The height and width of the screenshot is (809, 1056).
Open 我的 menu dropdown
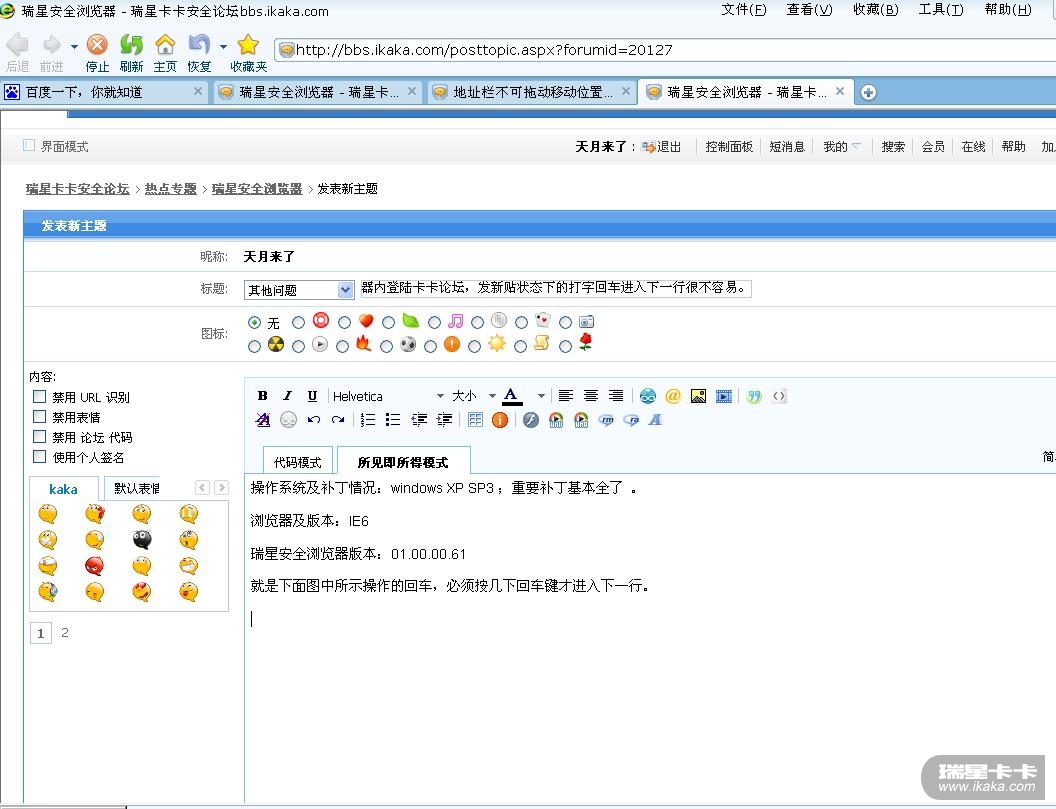click(842, 146)
